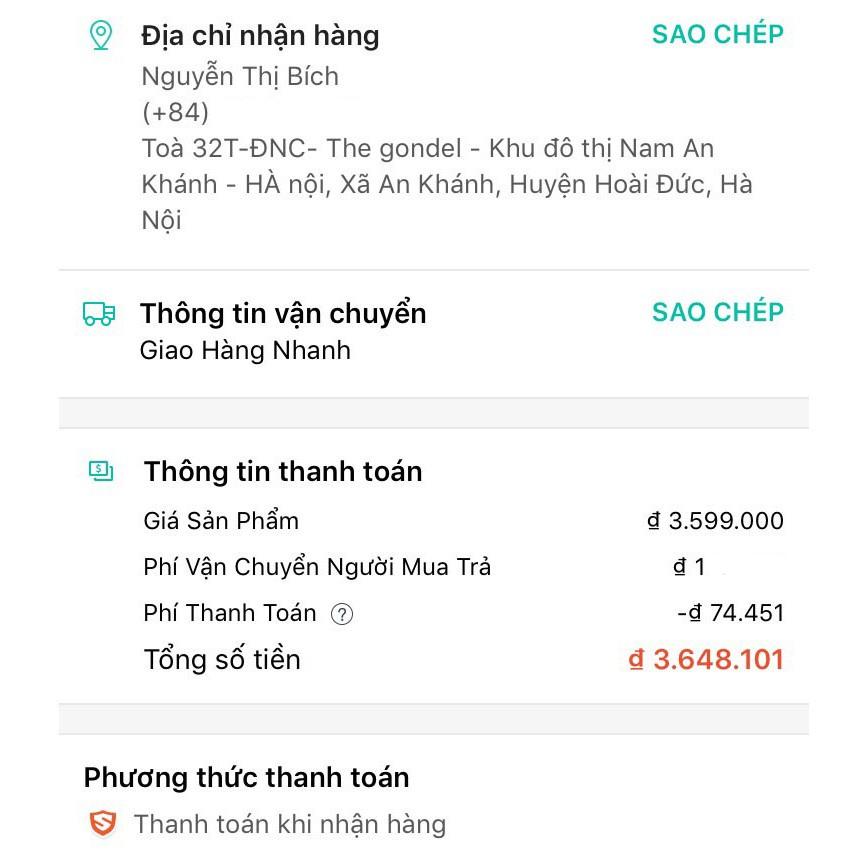Click the recipient name Nguyễn Thị Bích
868x868 pixels.
pyautogui.click(x=240, y=76)
